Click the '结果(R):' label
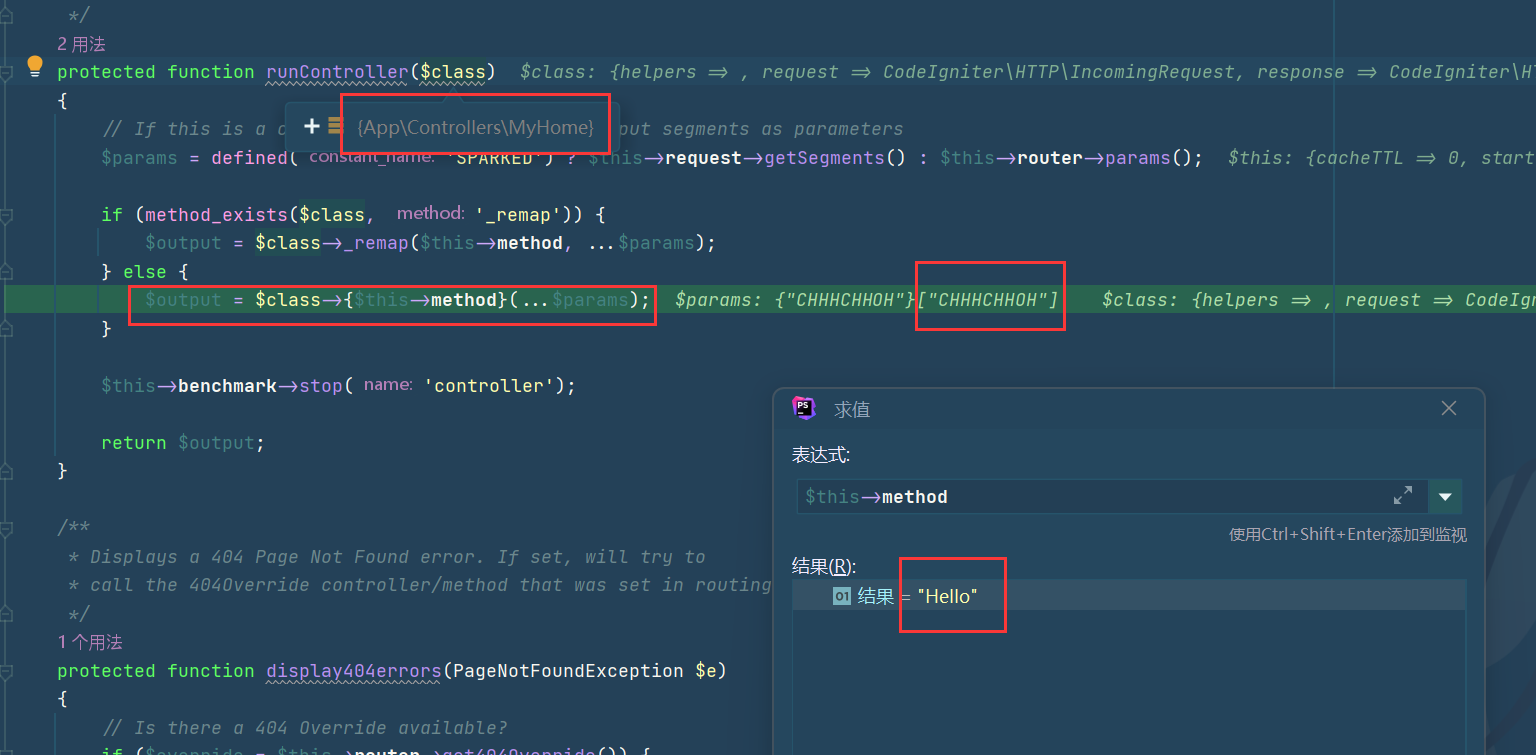1536x755 pixels. [x=824, y=567]
